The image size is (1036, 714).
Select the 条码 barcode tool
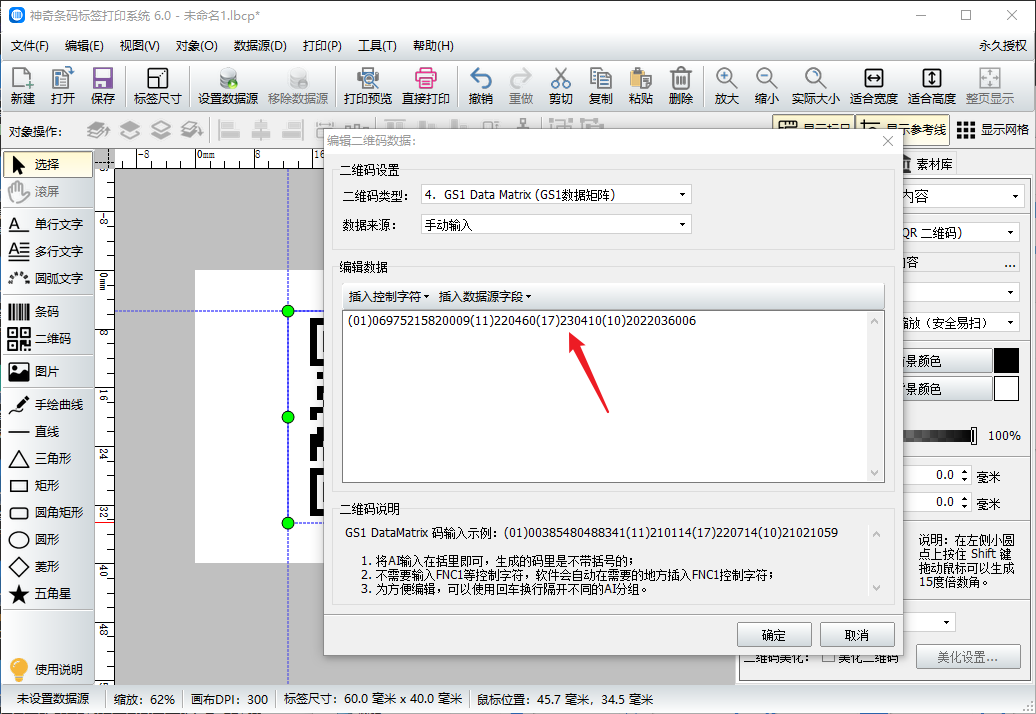coord(48,312)
